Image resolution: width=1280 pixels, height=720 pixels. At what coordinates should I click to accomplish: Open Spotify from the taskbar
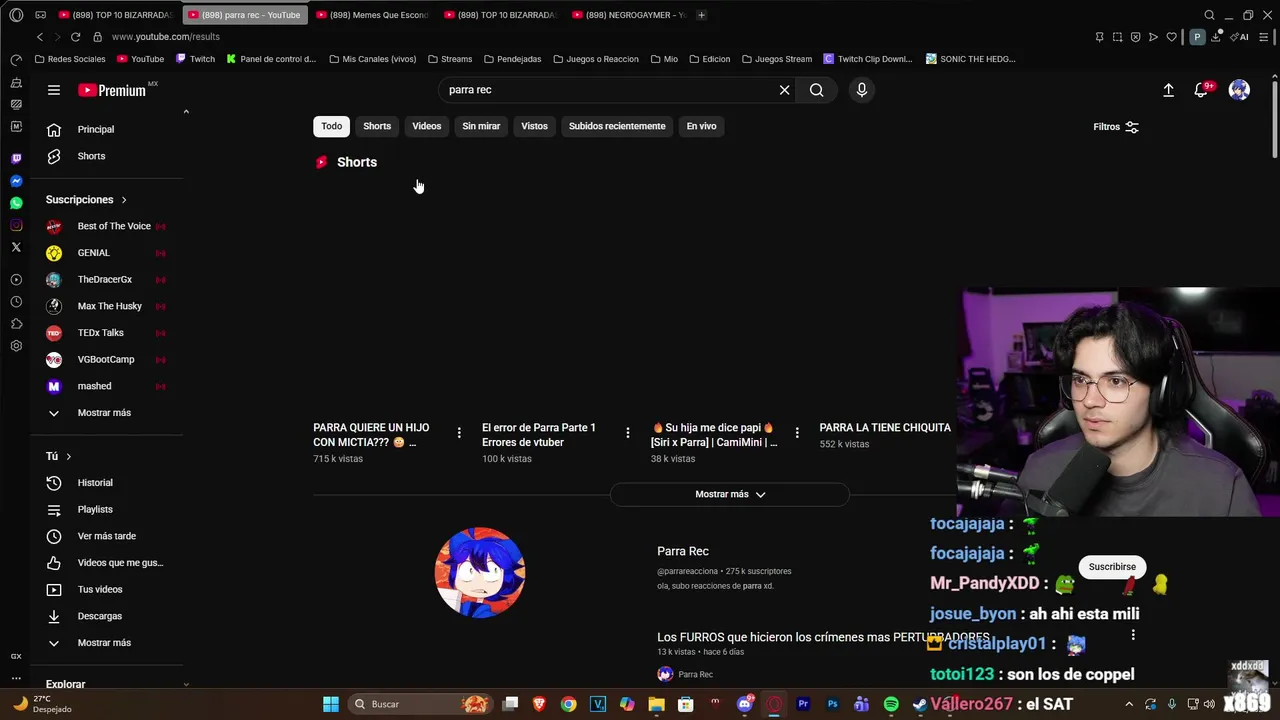890,704
